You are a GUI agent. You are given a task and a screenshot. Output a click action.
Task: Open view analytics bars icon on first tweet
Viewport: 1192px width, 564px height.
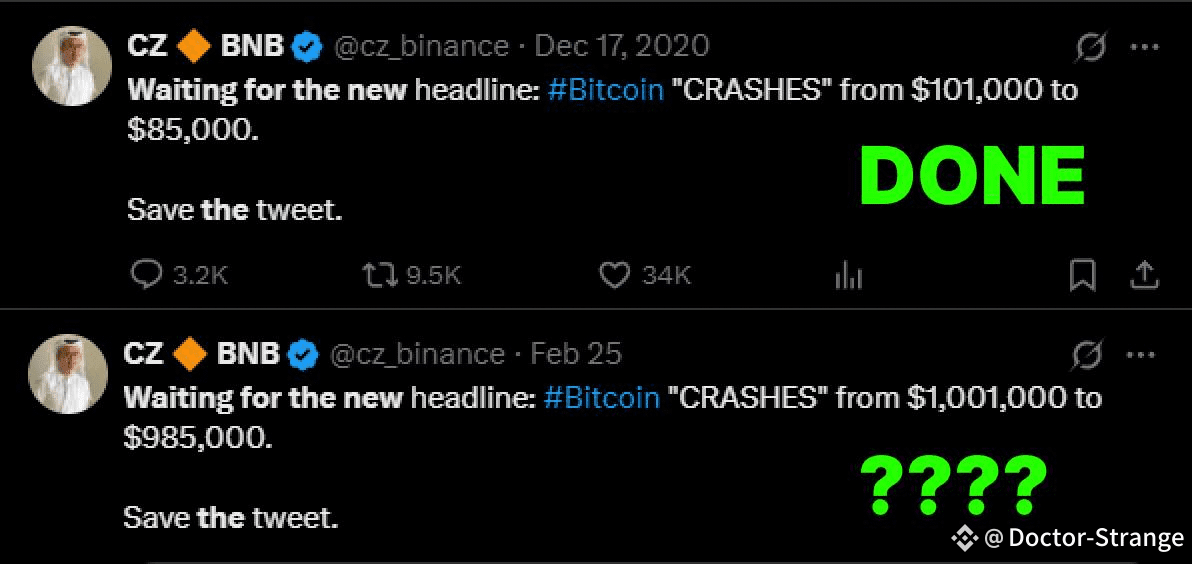(x=848, y=276)
